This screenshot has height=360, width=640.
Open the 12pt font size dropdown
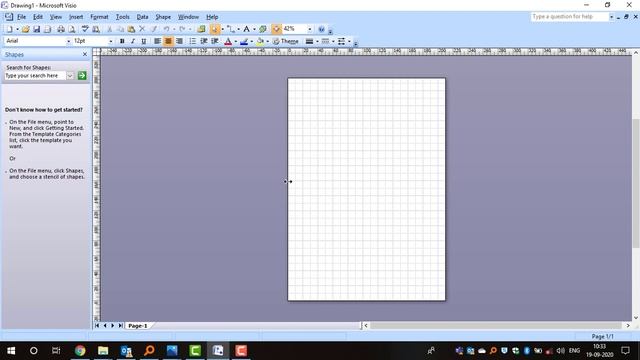[x=111, y=41]
